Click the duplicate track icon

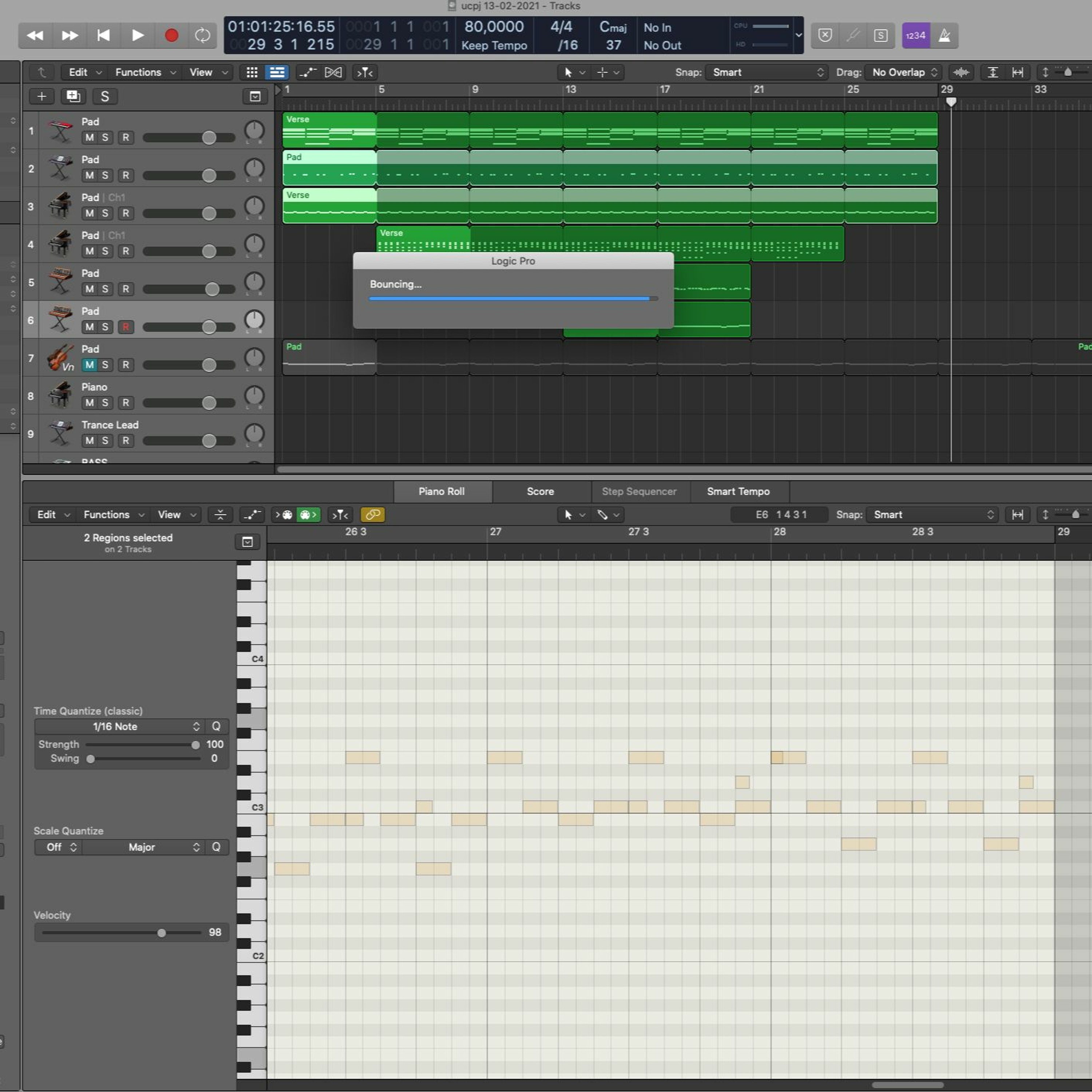(73, 97)
